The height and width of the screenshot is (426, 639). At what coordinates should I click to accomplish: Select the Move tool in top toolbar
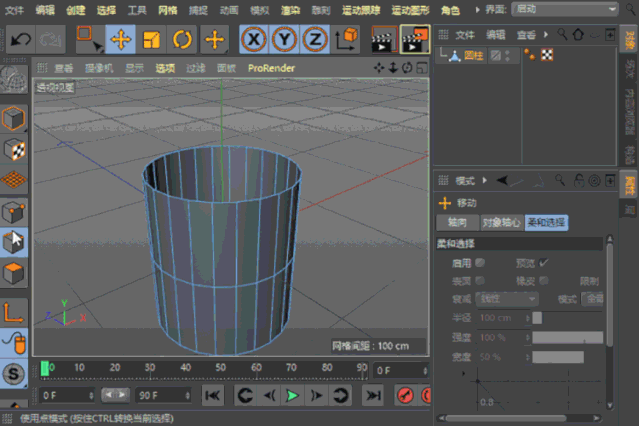[x=121, y=40]
